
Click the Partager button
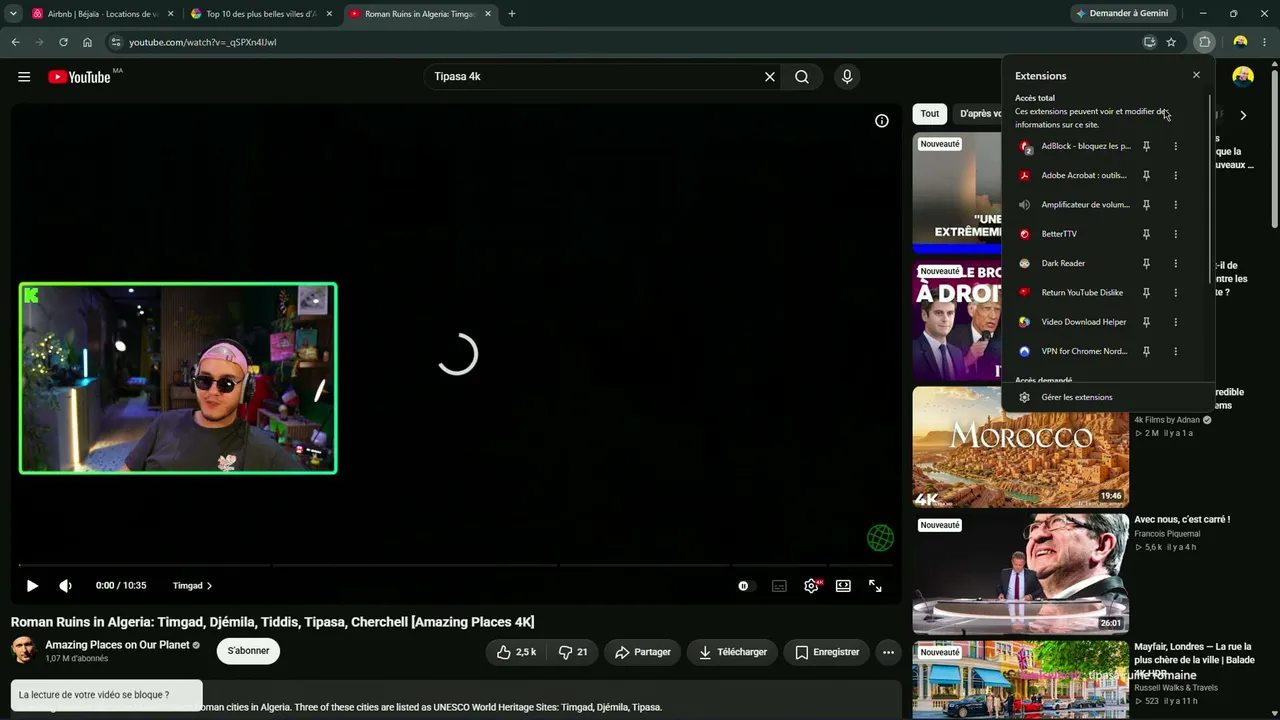tap(643, 652)
